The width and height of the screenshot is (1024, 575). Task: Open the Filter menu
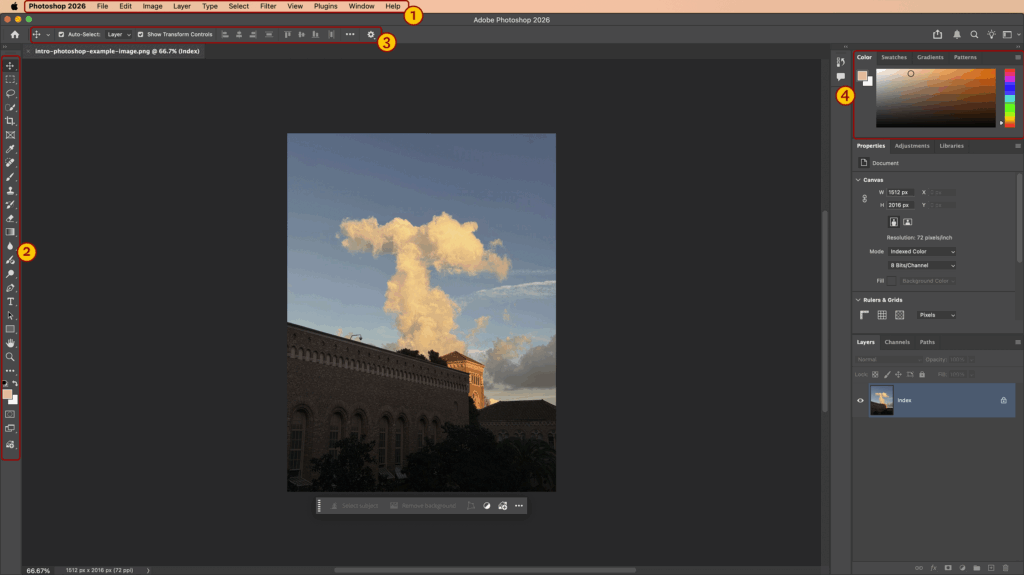click(x=268, y=6)
